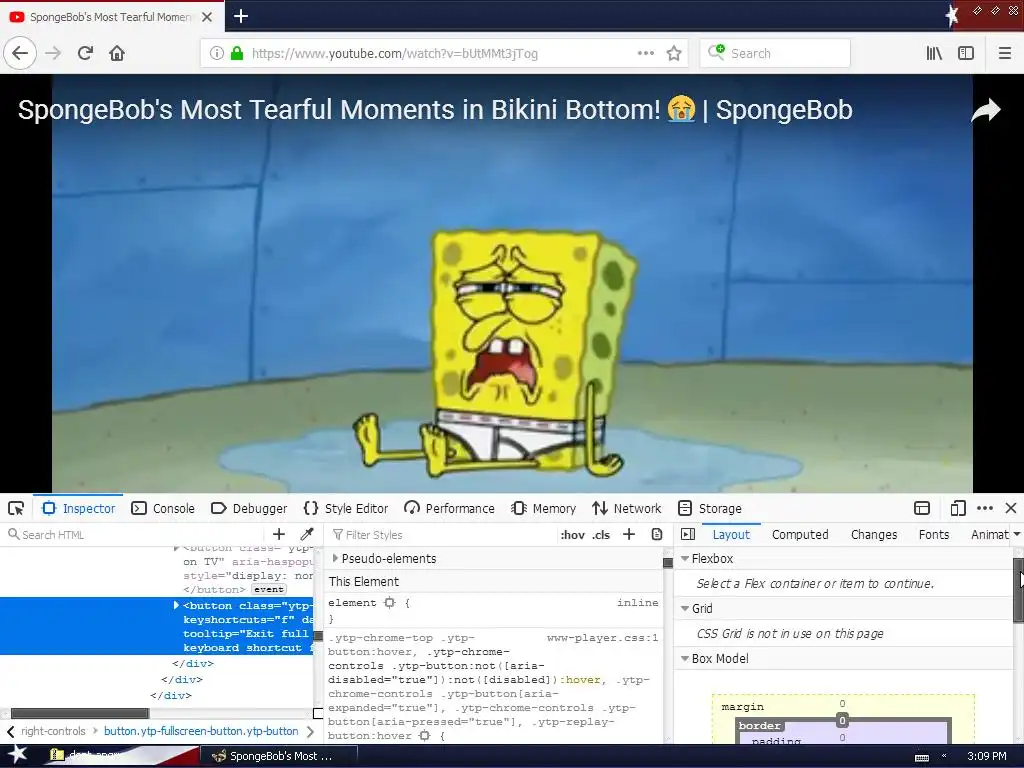Select button.ytp-fullscreen-button breadcrumb
This screenshot has width=1024, height=768.
coord(201,731)
